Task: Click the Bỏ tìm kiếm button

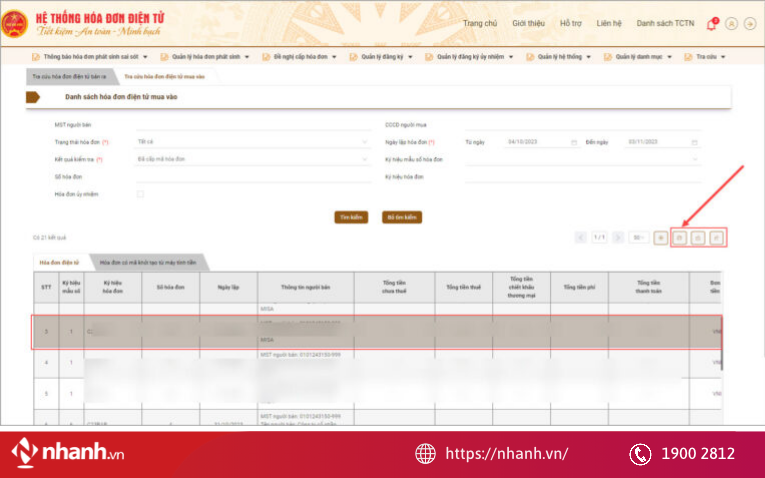Action: tap(402, 217)
